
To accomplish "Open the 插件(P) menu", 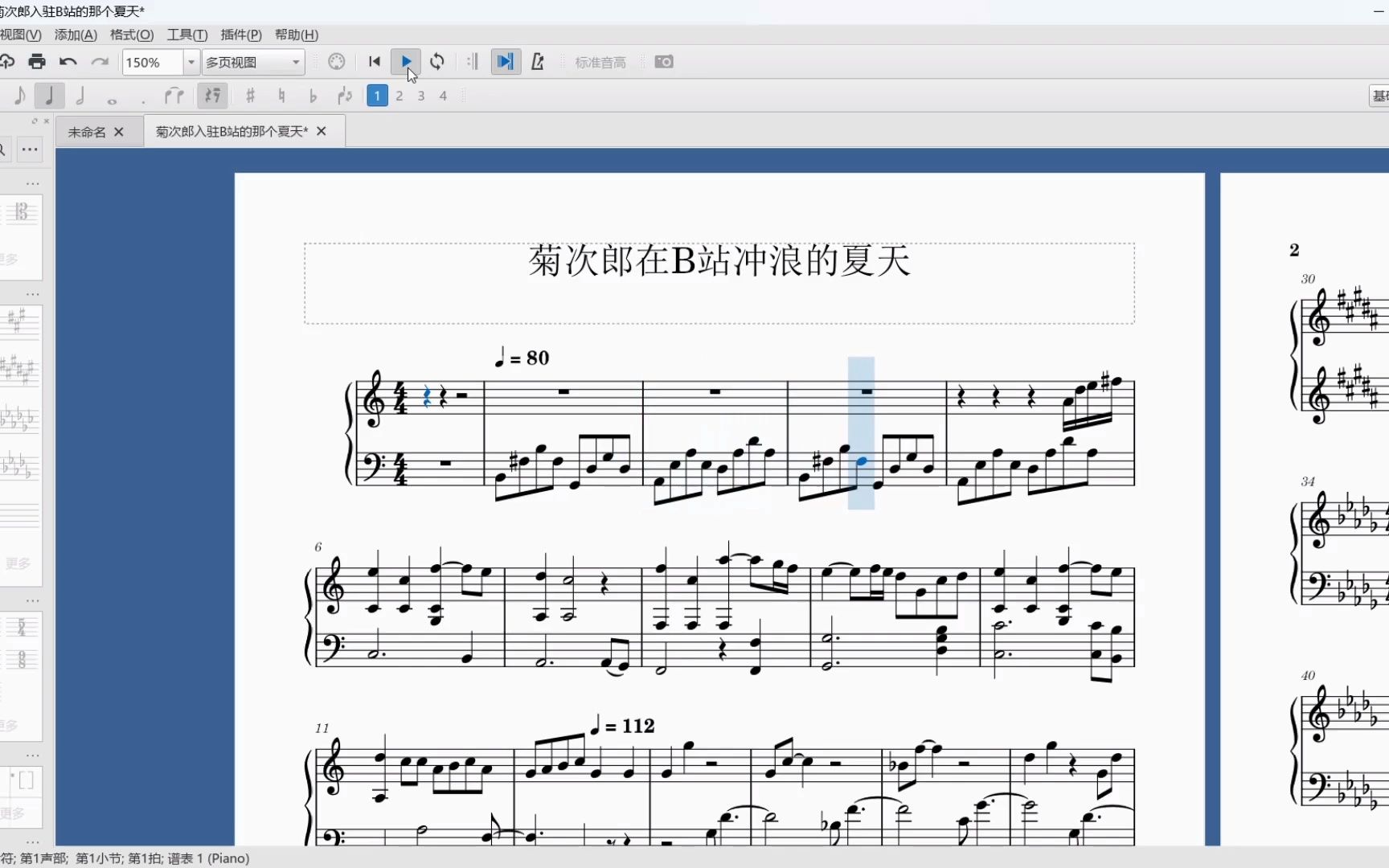I will pos(241,35).
